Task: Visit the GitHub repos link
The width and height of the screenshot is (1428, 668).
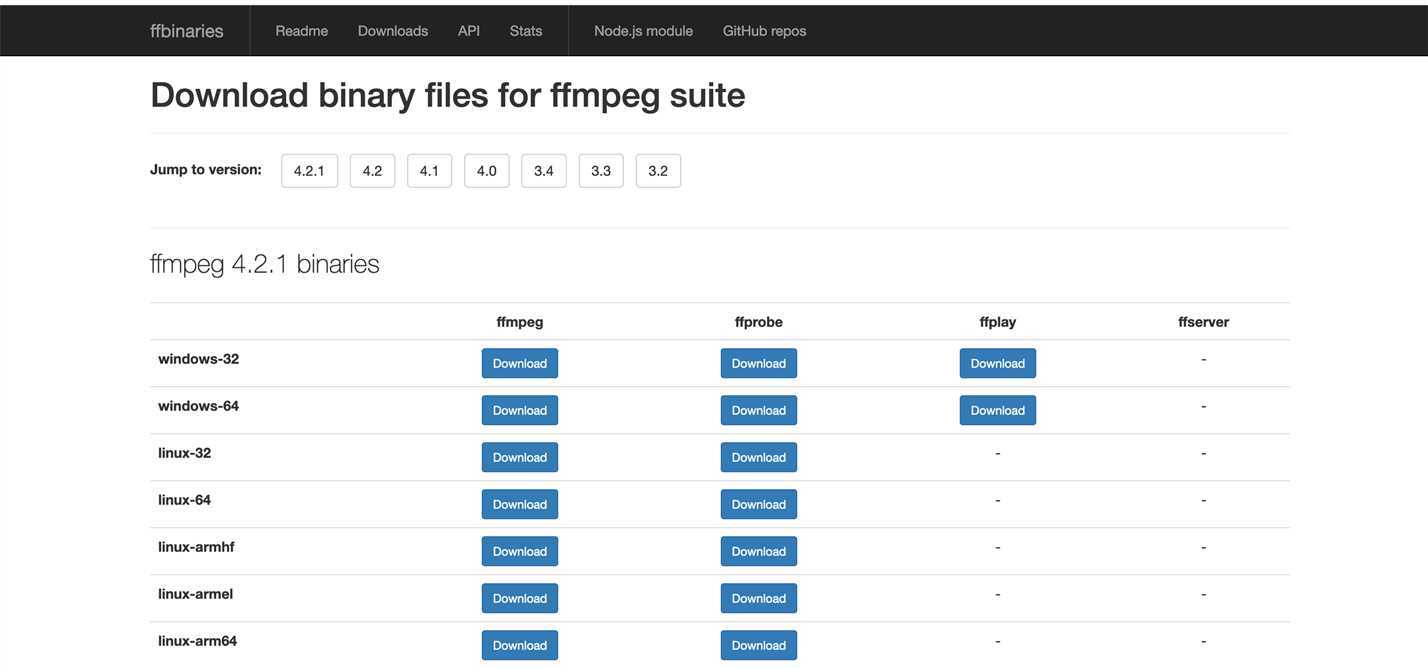Action: pos(764,31)
